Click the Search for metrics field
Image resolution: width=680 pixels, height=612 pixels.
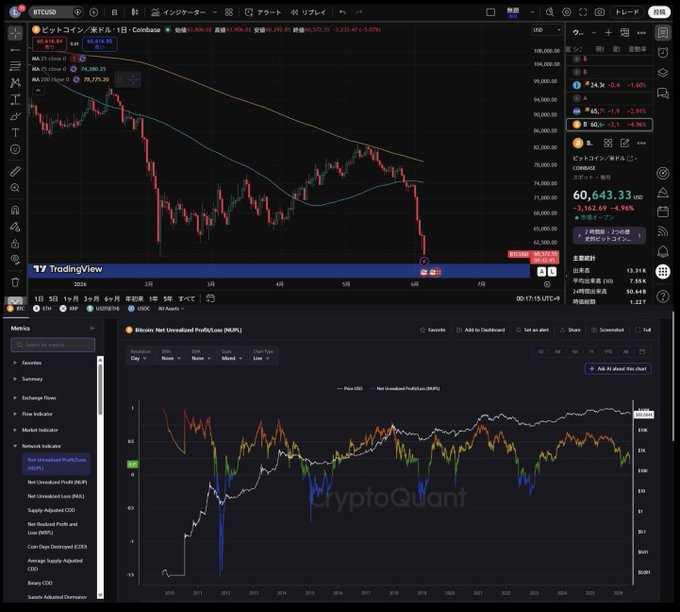[52, 345]
